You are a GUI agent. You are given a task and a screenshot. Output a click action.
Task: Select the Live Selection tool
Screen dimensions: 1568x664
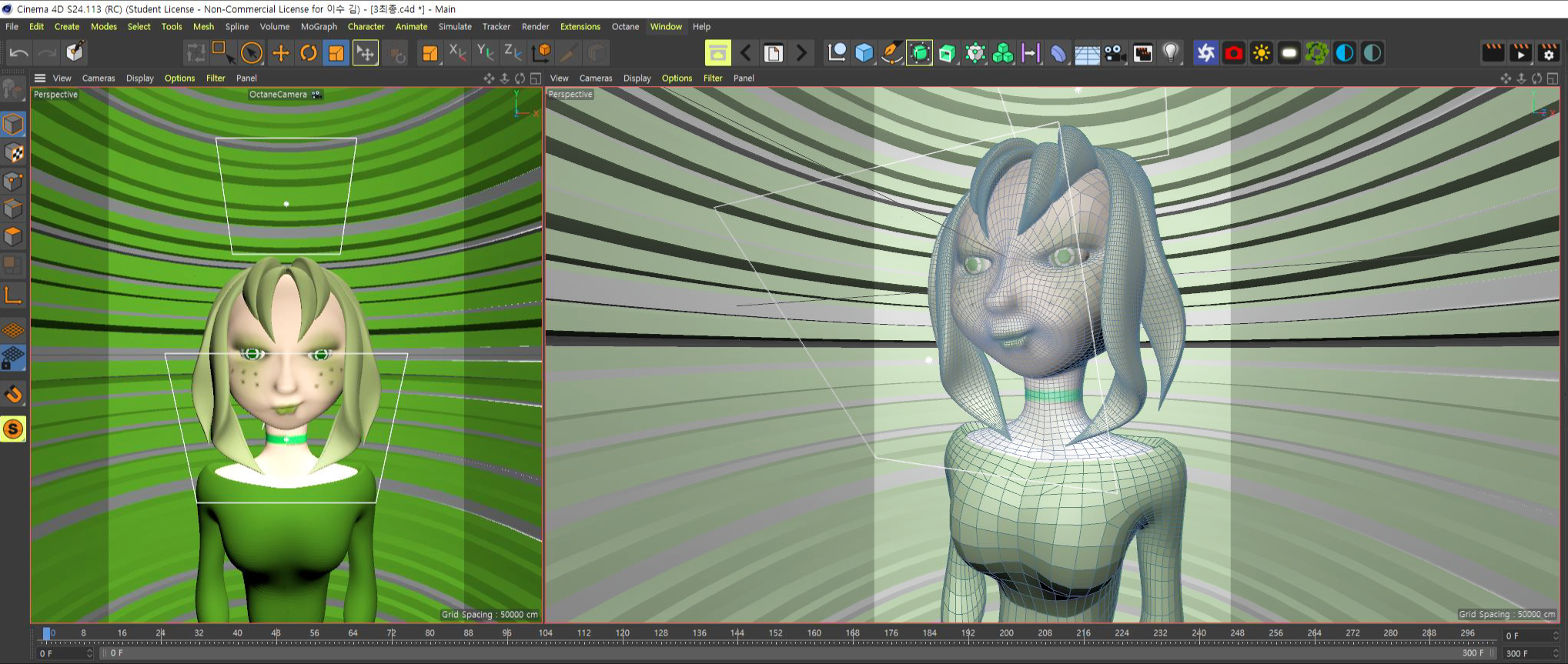(x=252, y=52)
